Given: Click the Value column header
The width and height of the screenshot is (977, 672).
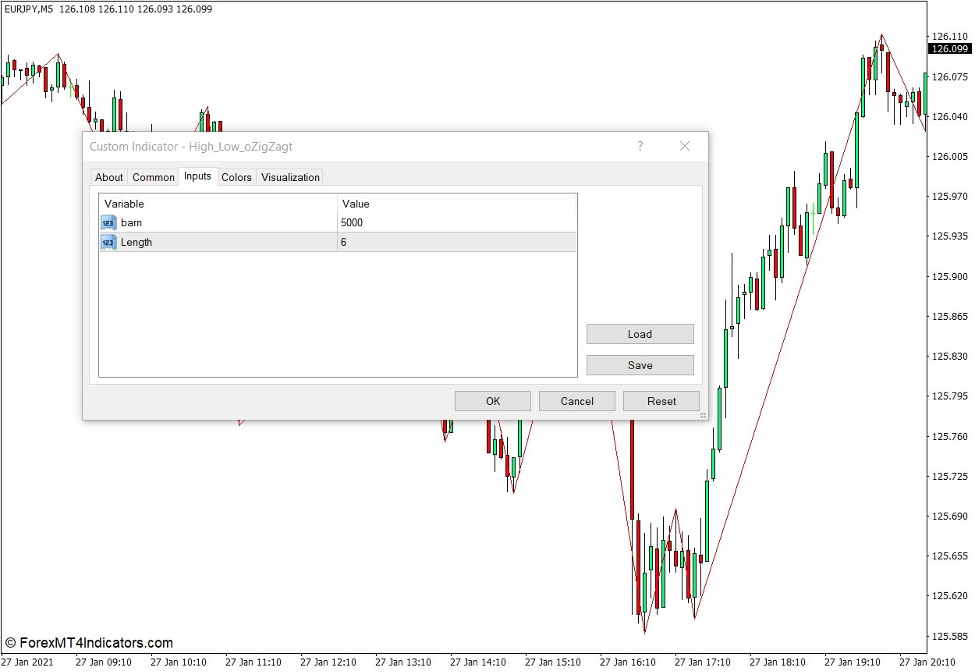Looking at the screenshot, I should 356,203.
